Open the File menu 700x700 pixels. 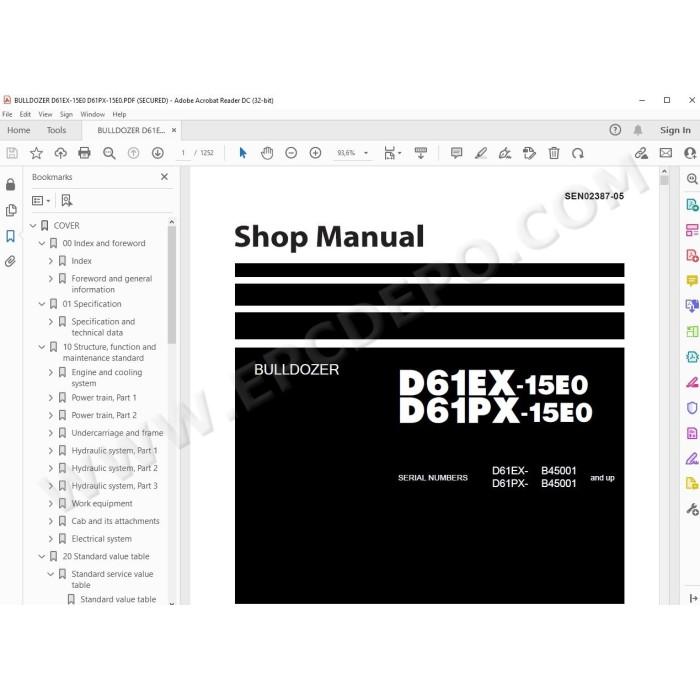pyautogui.click(x=7, y=114)
